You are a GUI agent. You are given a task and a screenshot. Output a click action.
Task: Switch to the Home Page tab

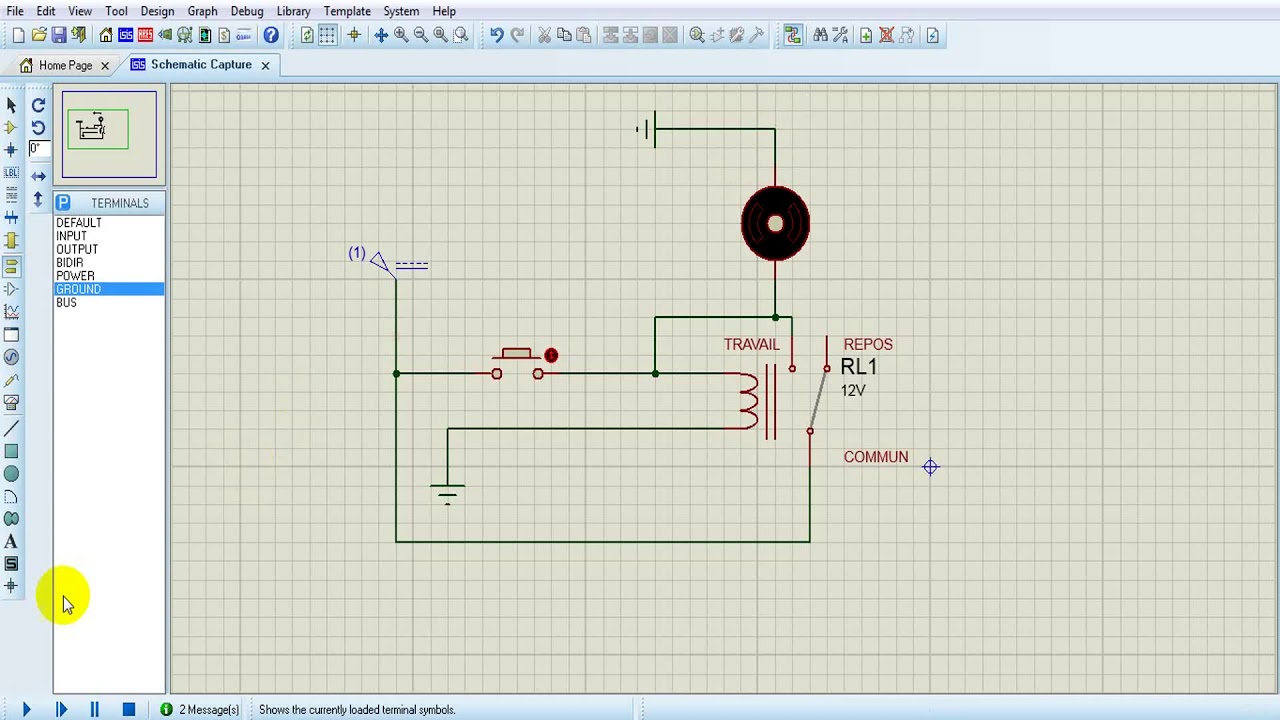coord(65,65)
